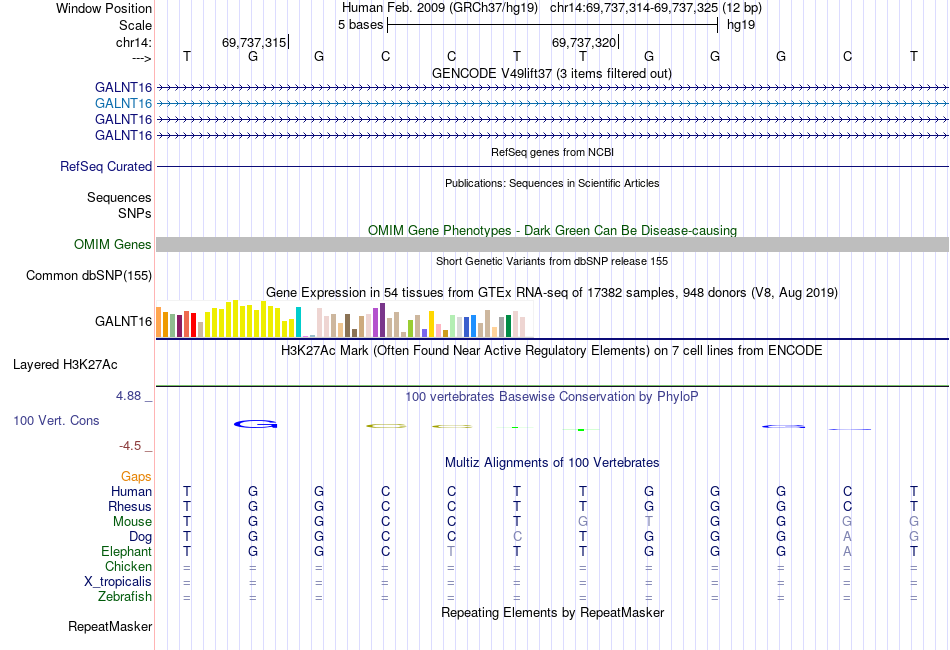Click RefSeq genes from NCBI title
Viewport: 950px width, 650px height.
pyautogui.click(x=552, y=153)
